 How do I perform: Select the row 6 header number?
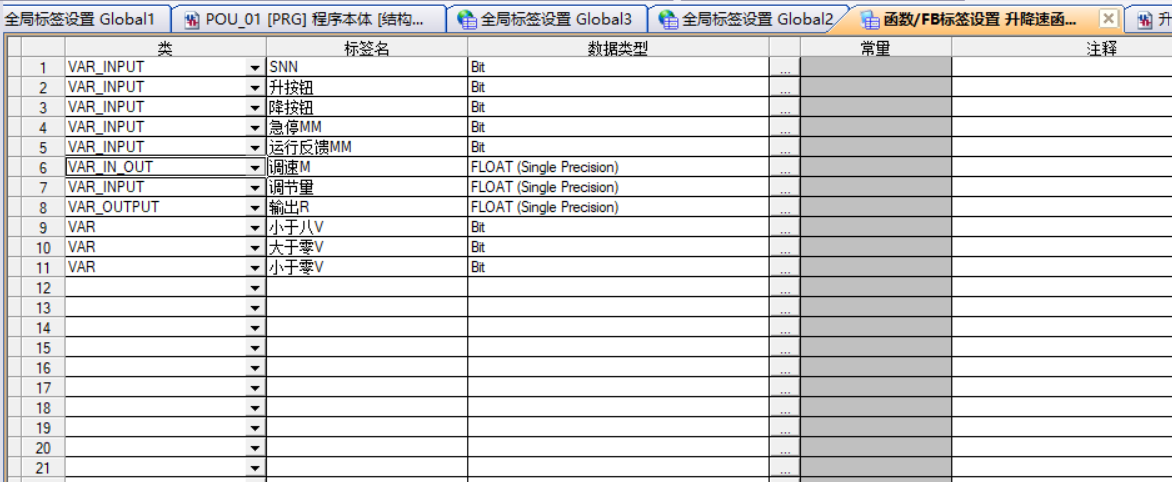(x=43, y=168)
